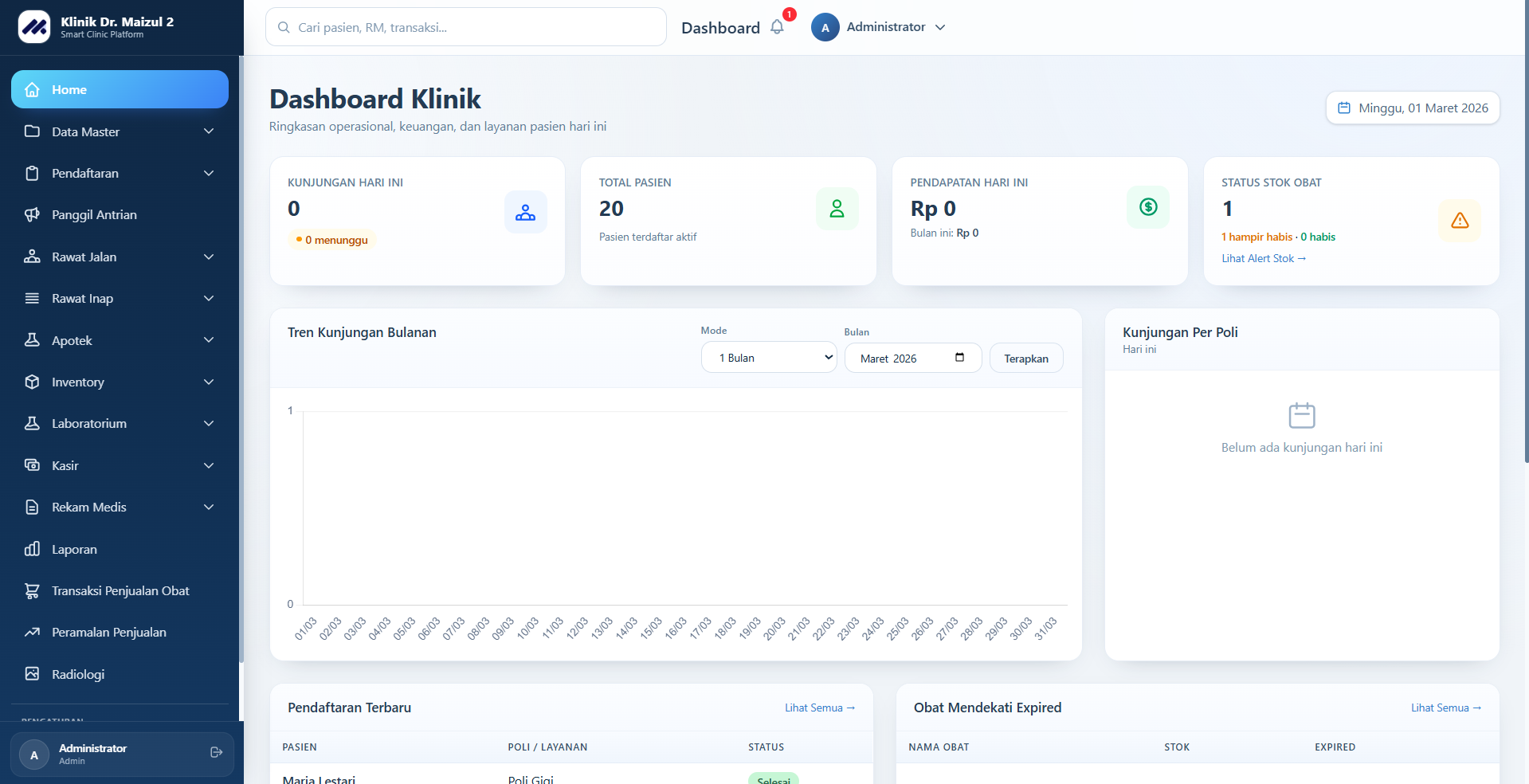Screen dimensions: 1529x784
Task: Open the notification bell icon
Action: [x=777, y=26]
